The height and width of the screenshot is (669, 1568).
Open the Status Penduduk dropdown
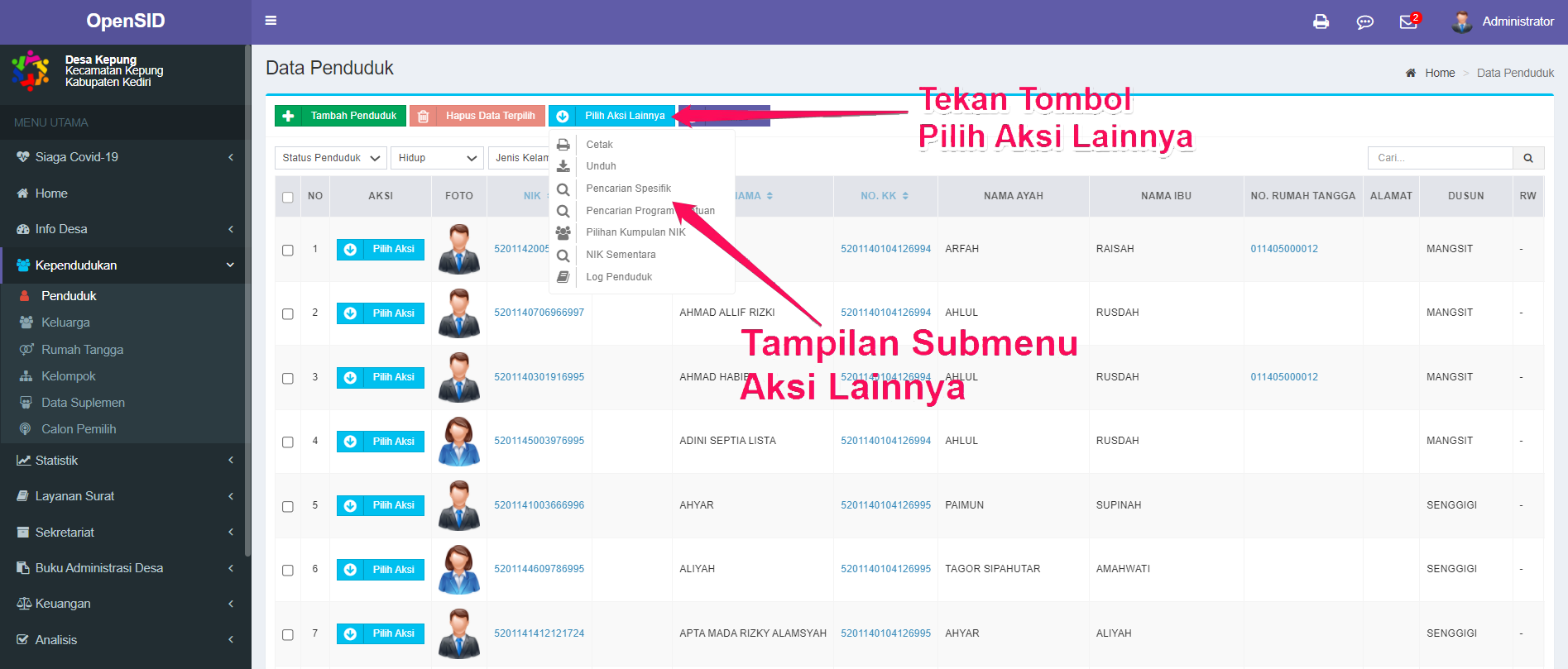click(331, 158)
